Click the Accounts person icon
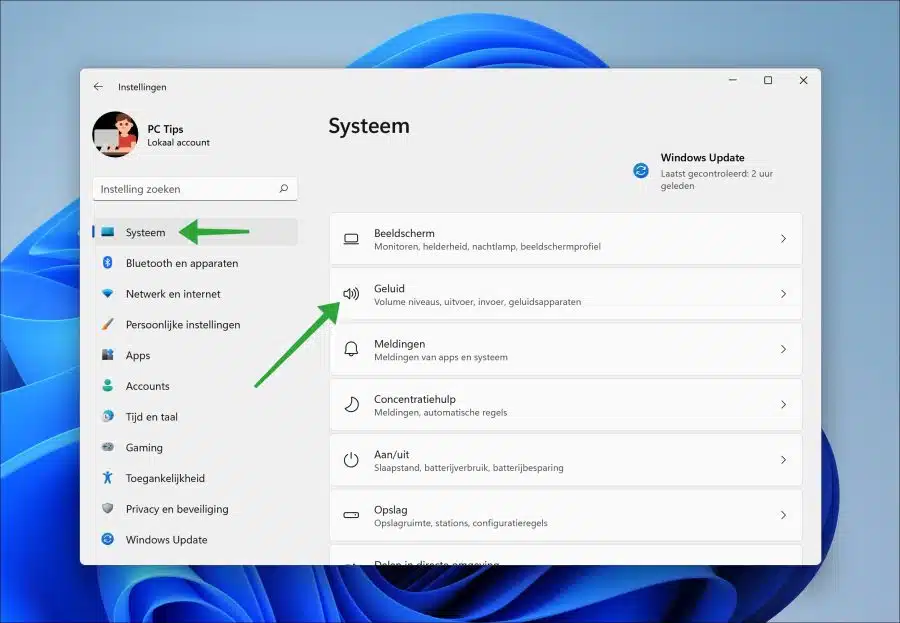 [107, 385]
